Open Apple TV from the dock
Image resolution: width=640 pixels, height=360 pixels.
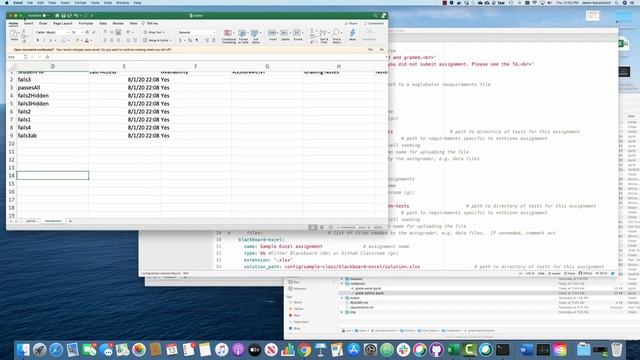click(x=255, y=350)
